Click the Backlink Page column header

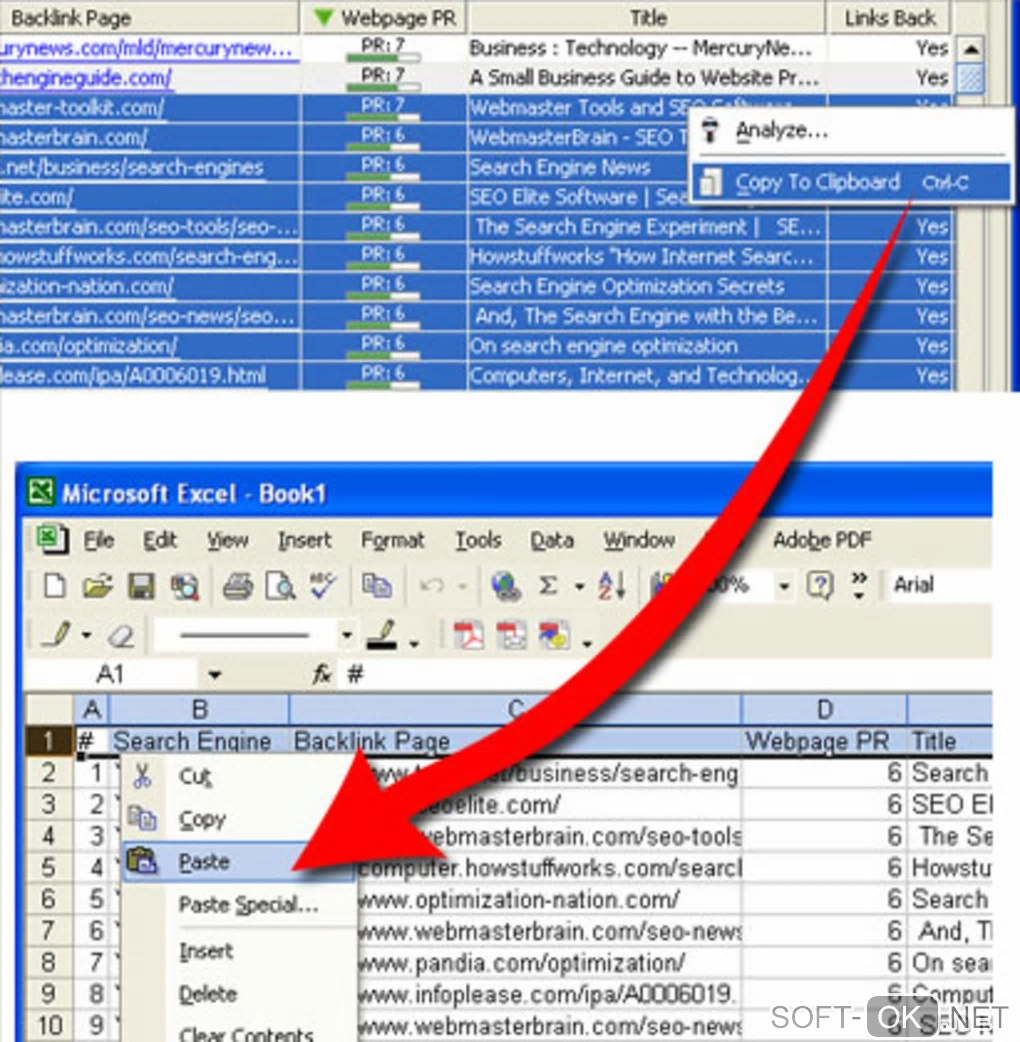click(150, 17)
